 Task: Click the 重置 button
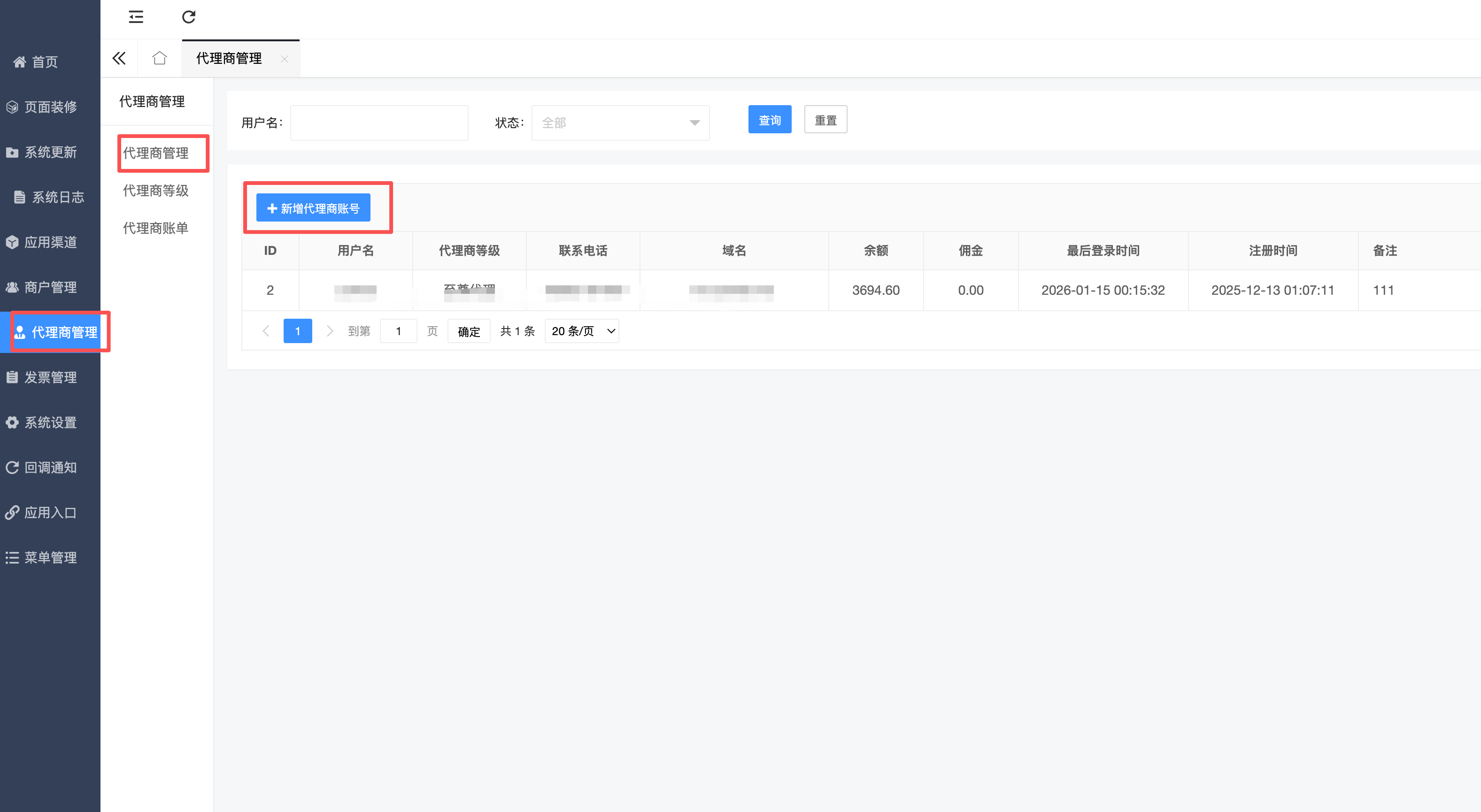[825, 120]
